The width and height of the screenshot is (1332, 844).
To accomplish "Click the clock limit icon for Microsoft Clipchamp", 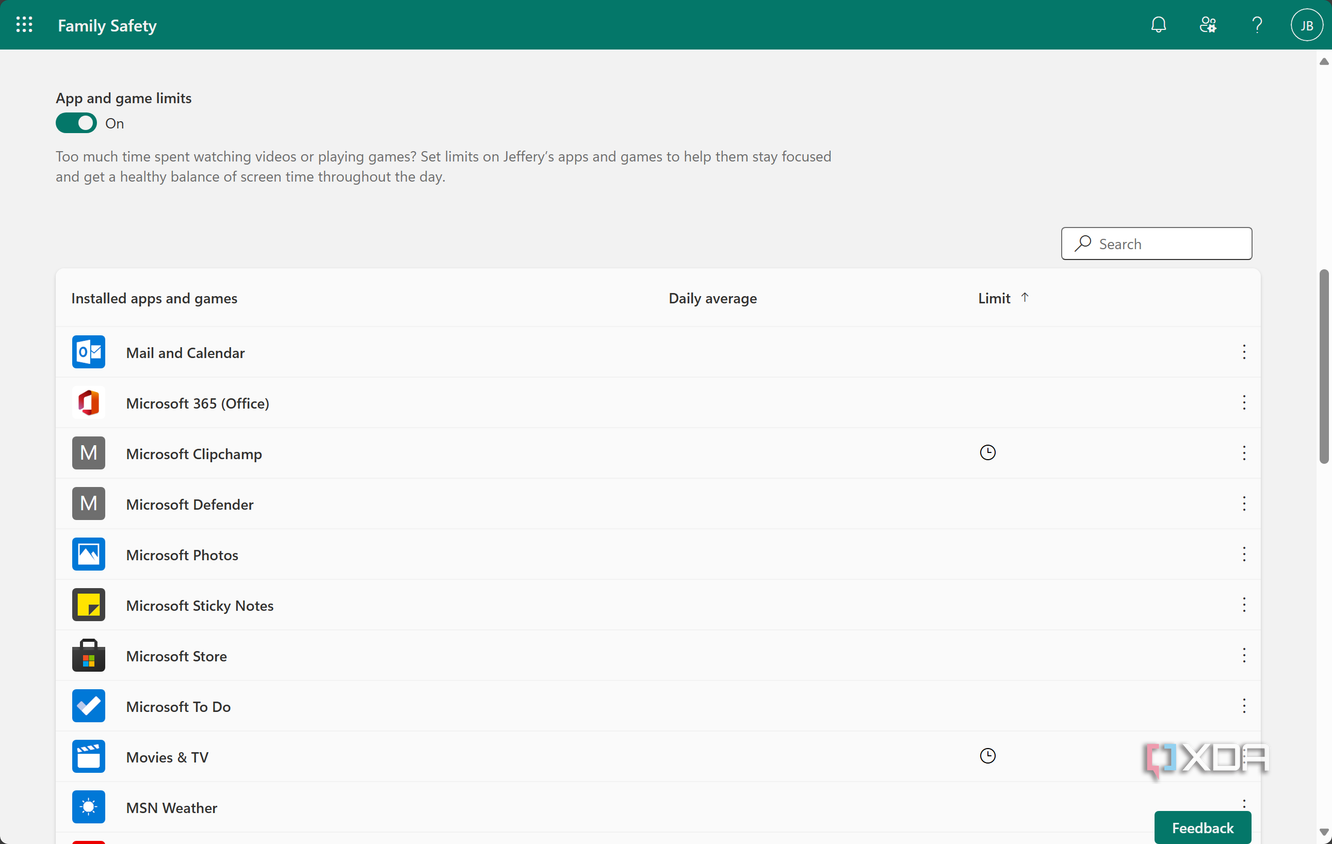I will coord(988,453).
